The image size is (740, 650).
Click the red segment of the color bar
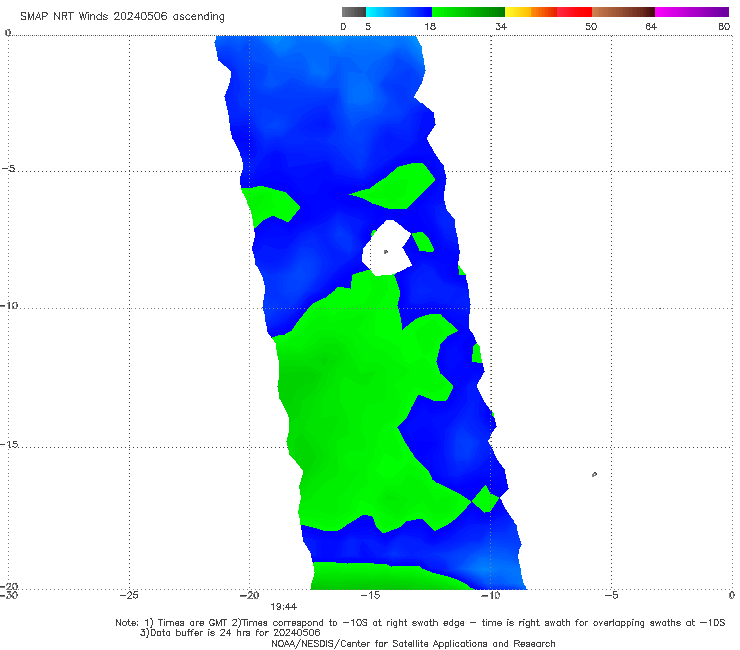[574, 12]
